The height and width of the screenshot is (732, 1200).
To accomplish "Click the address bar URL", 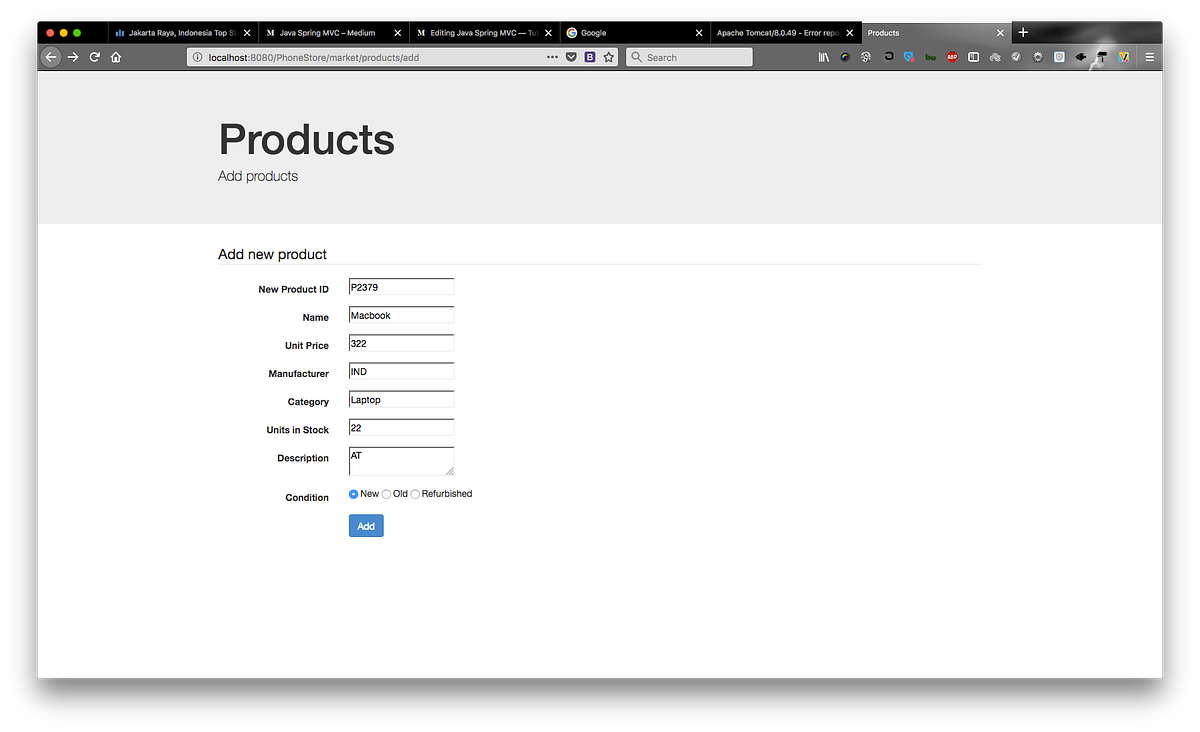I will [314, 57].
